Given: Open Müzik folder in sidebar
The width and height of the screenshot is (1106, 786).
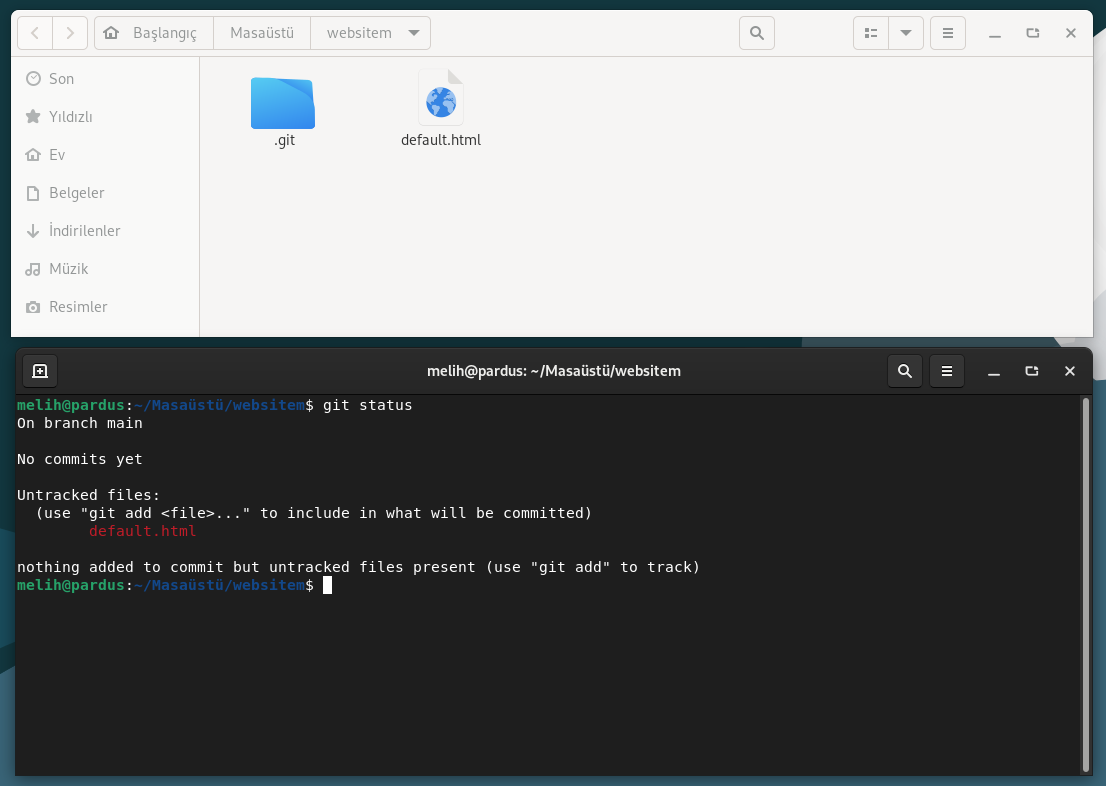Looking at the screenshot, I should (x=105, y=270).
